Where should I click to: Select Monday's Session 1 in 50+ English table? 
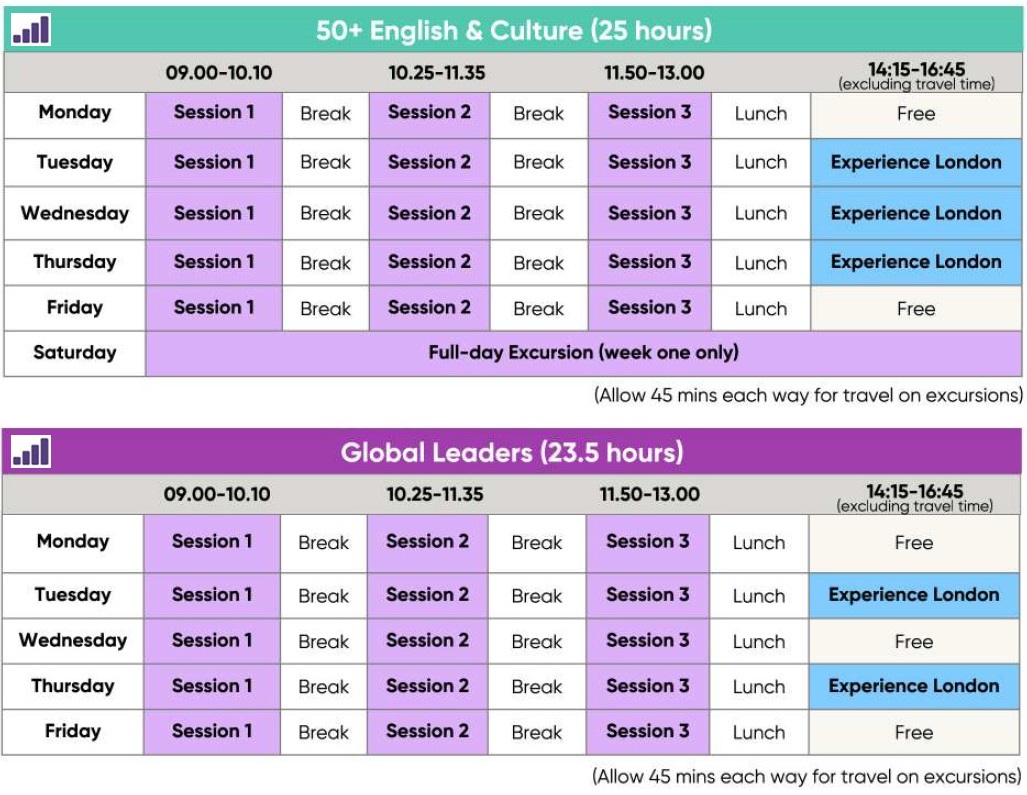tap(214, 113)
